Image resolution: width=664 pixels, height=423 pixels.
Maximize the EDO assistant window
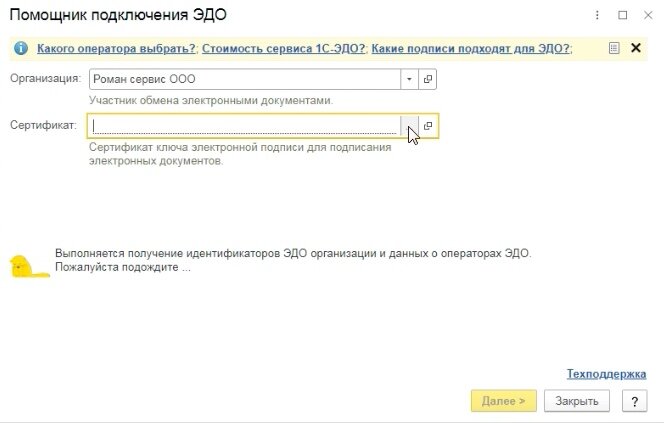tap(622, 15)
